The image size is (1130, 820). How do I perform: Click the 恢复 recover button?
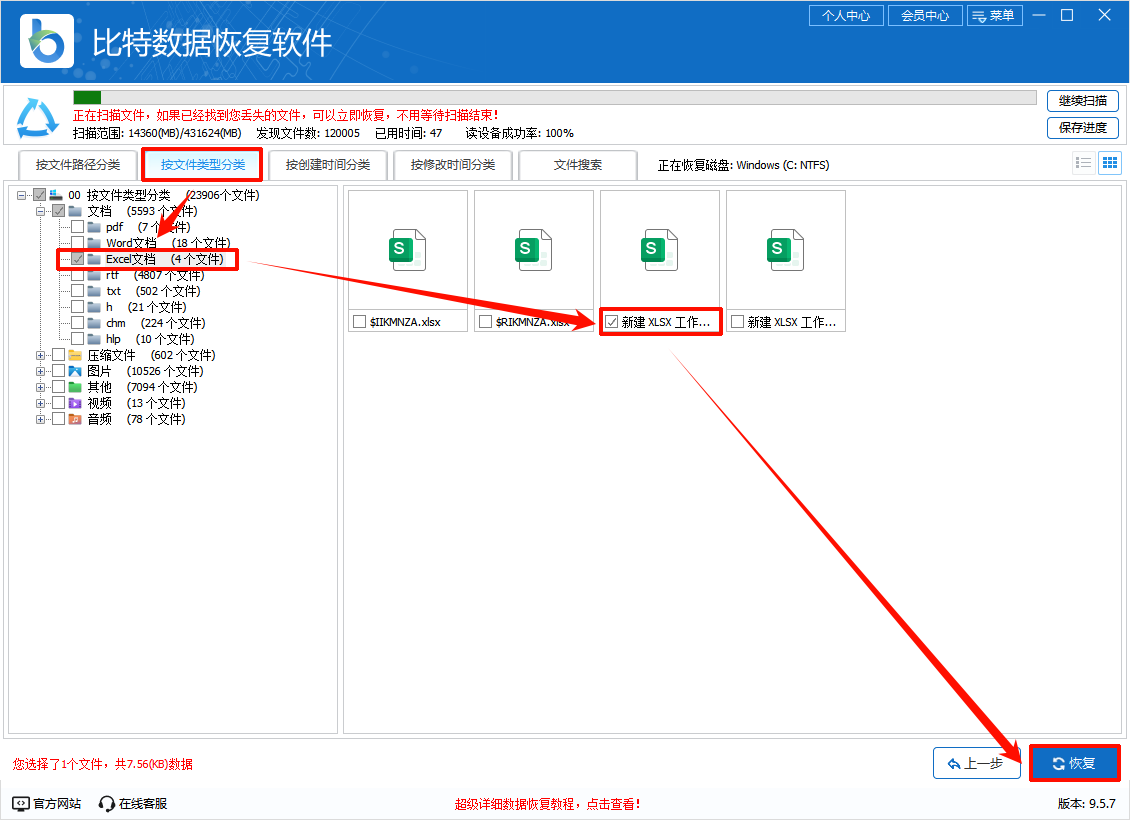click(1075, 763)
